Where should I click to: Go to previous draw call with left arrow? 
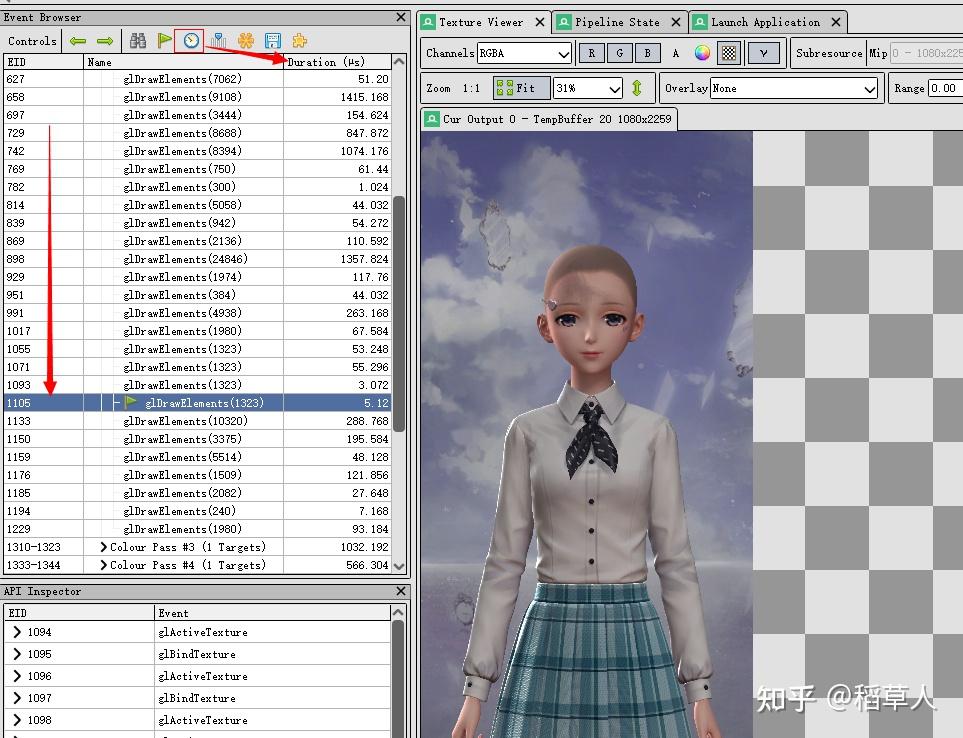pyautogui.click(x=78, y=41)
